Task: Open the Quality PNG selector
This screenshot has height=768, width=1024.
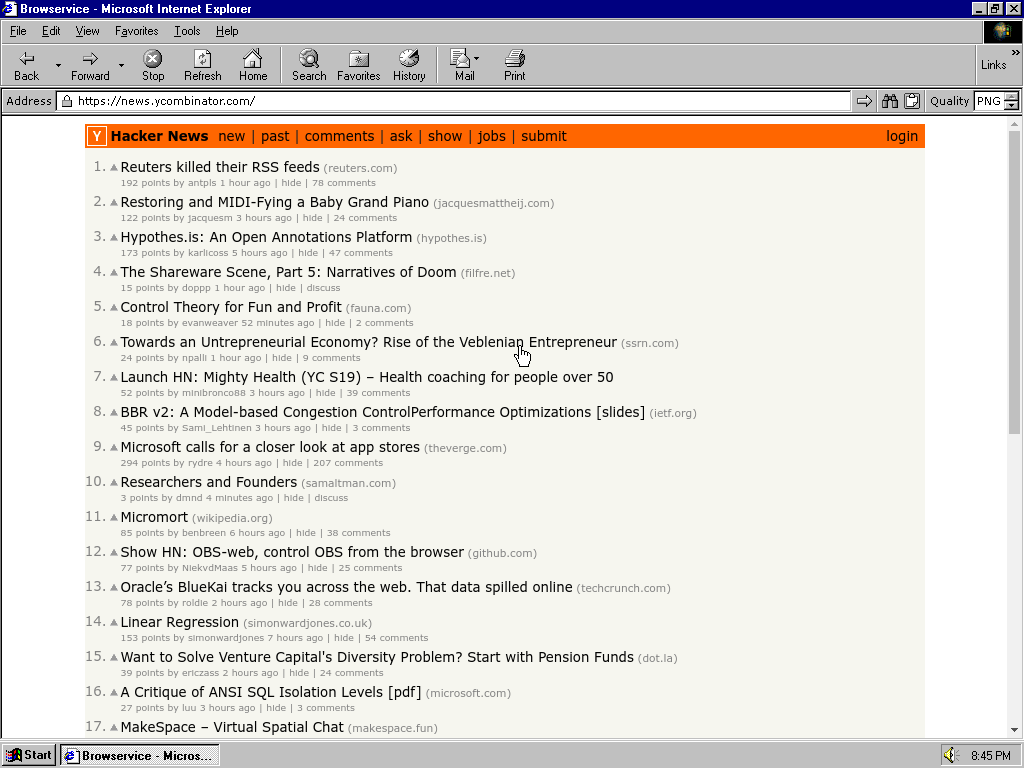Action: coord(988,101)
